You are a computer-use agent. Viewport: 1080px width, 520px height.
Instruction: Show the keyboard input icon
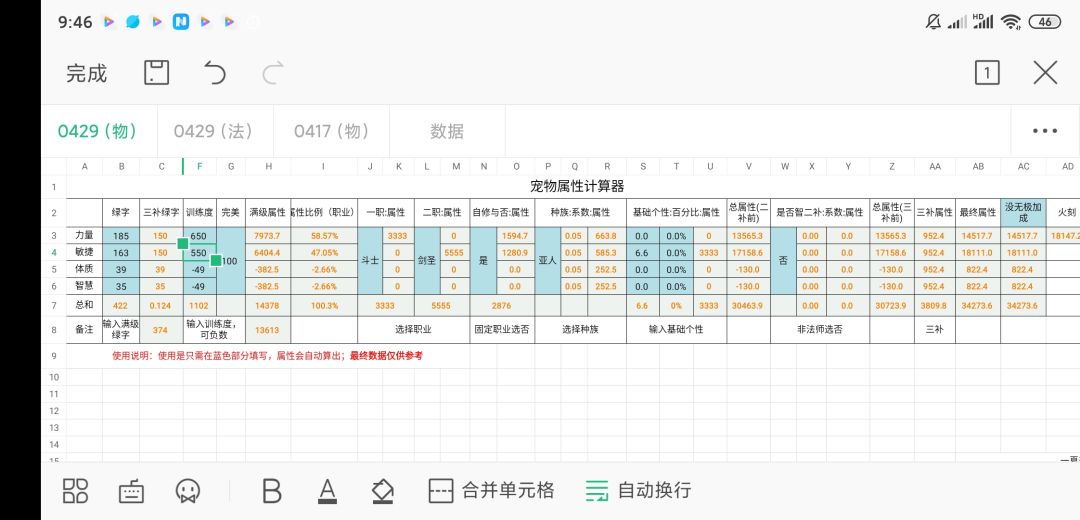click(132, 491)
